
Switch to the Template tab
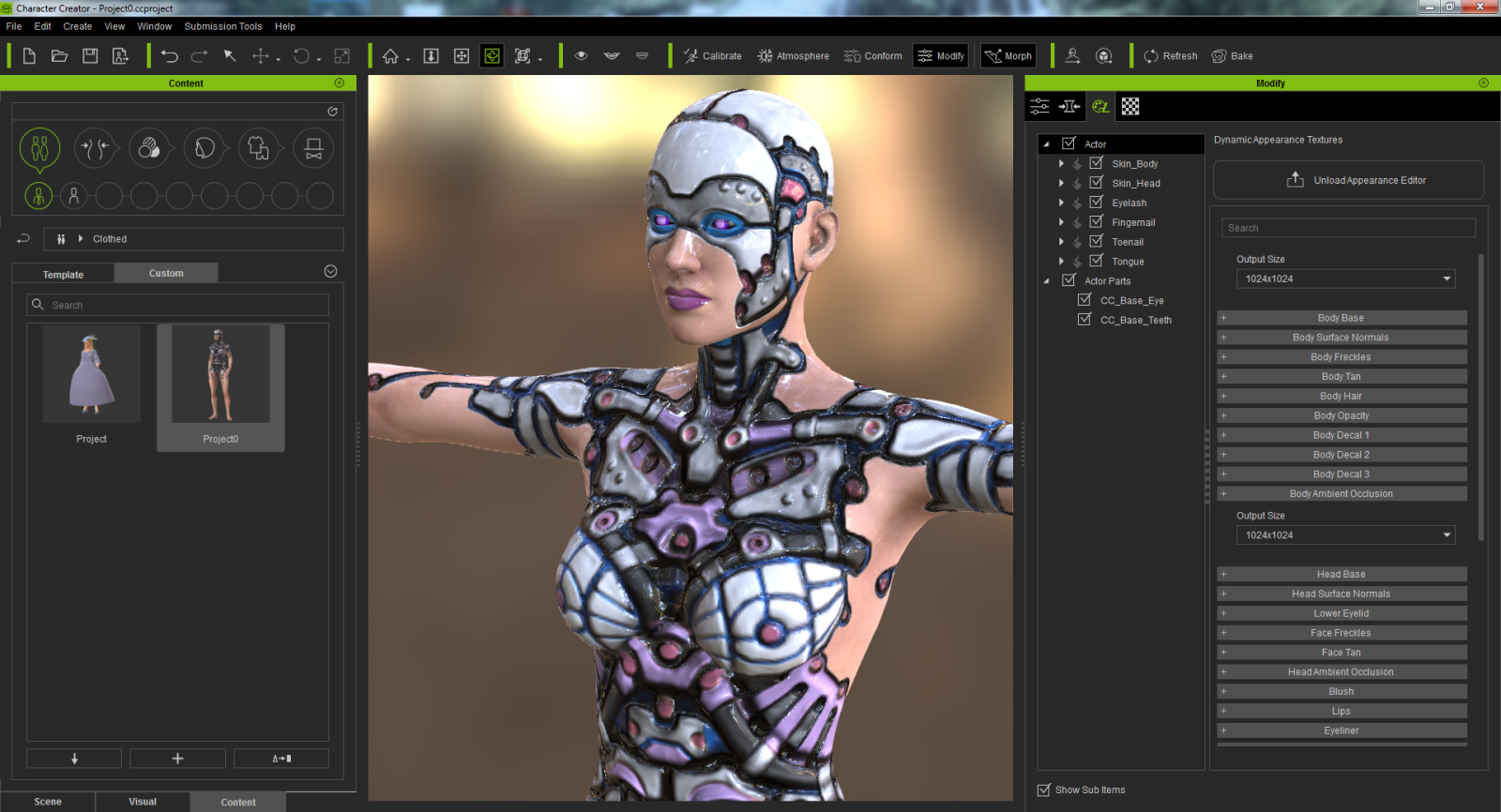pos(63,275)
